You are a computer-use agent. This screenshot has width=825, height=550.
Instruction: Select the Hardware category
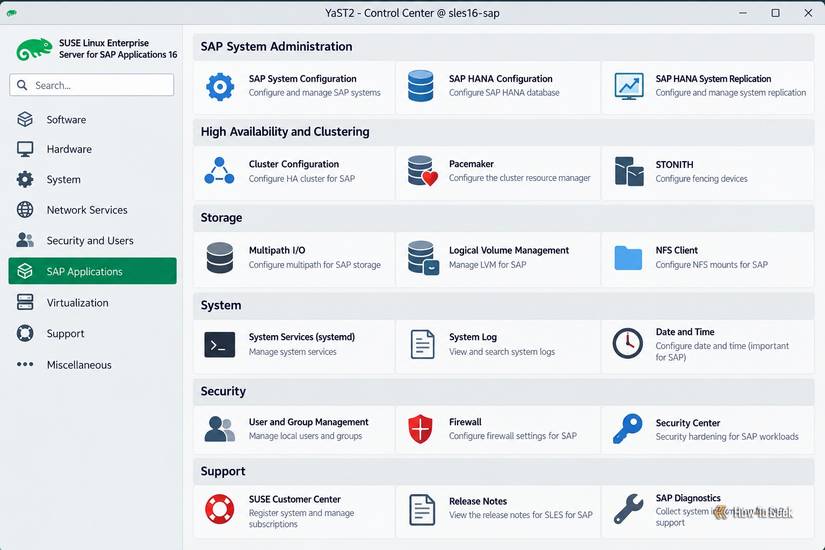click(x=93, y=149)
